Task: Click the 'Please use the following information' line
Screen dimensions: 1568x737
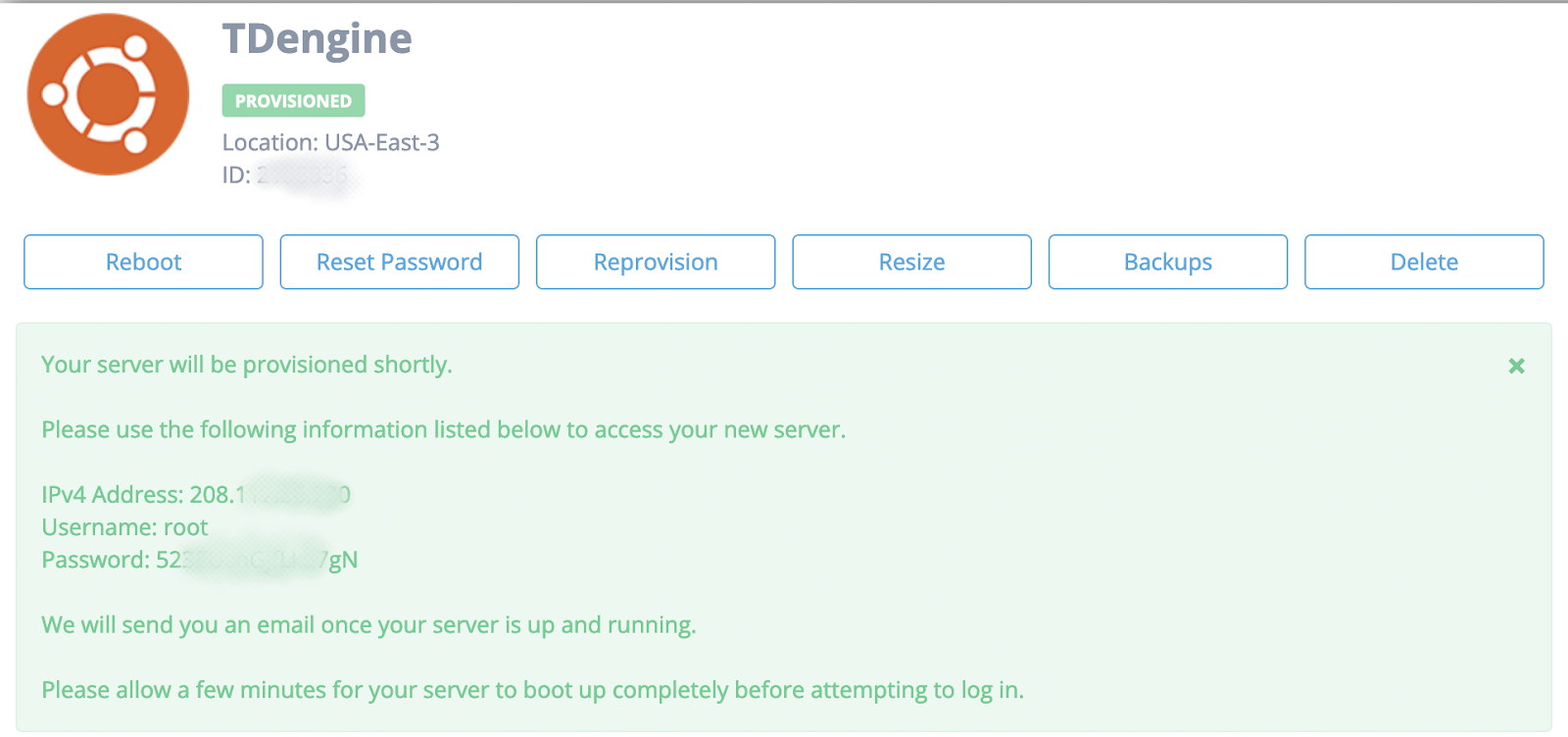Action: coord(443,429)
